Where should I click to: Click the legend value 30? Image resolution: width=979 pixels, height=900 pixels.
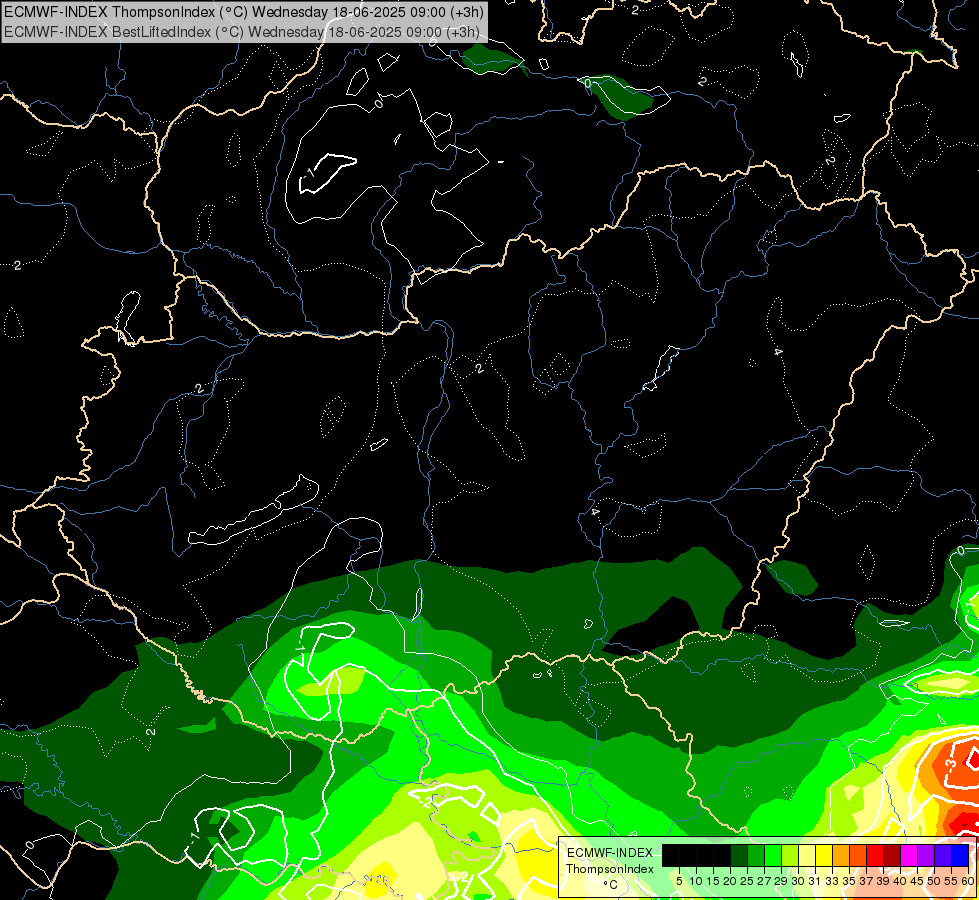(x=798, y=881)
